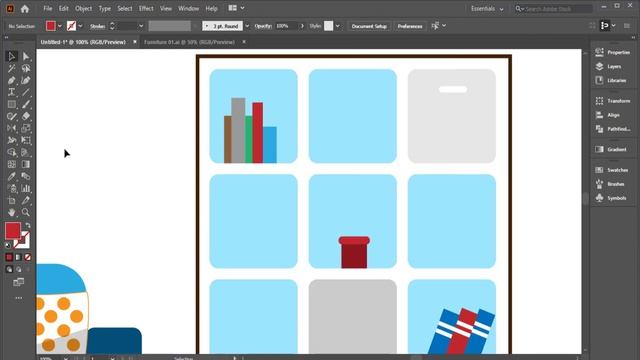Open the Properties panel
640x360 pixels.
pyautogui.click(x=613, y=52)
